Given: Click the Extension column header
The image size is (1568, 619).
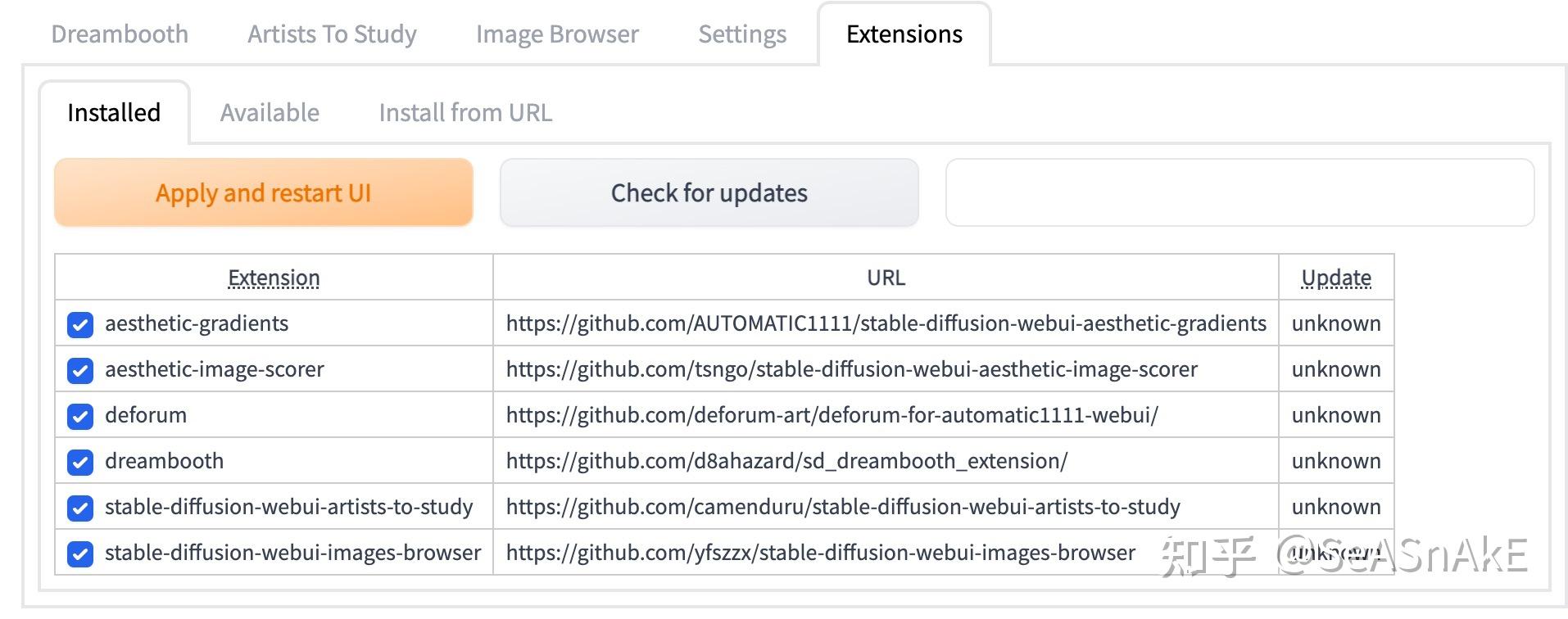Looking at the screenshot, I should click(x=274, y=278).
